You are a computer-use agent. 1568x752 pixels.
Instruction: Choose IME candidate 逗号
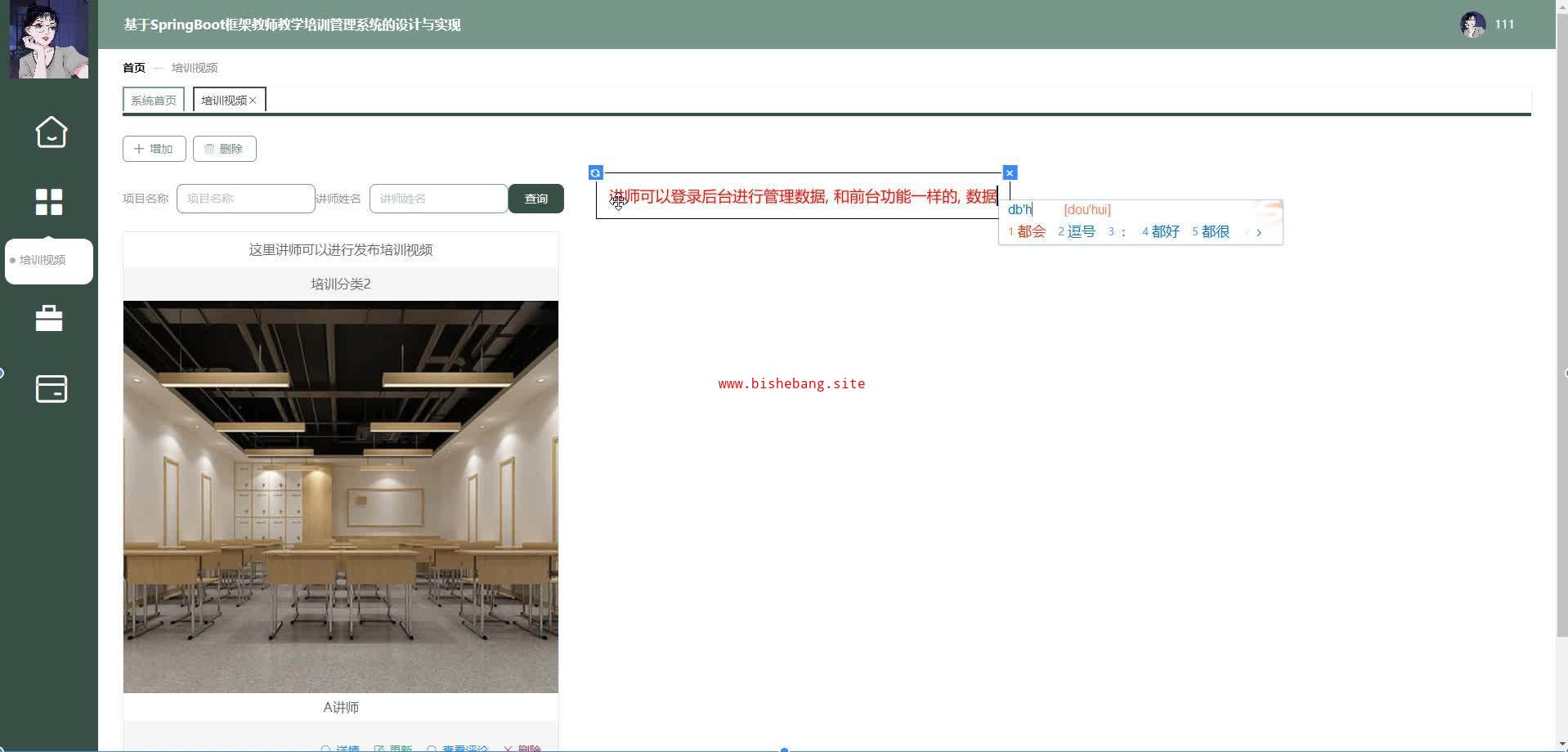click(1077, 232)
